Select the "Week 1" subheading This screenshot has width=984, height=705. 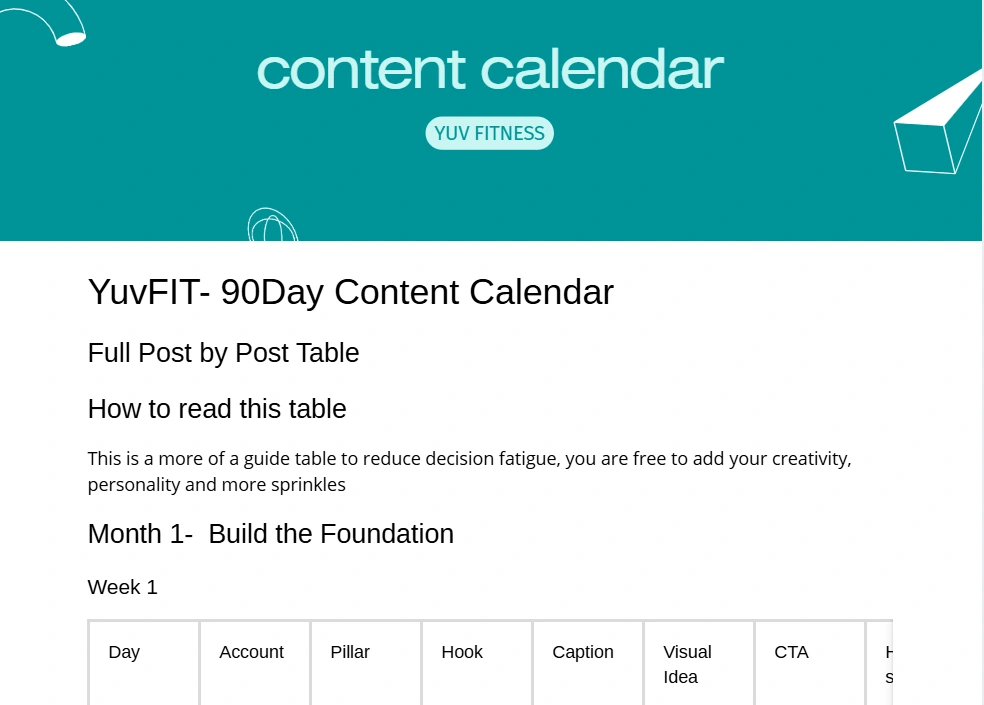[x=122, y=587]
